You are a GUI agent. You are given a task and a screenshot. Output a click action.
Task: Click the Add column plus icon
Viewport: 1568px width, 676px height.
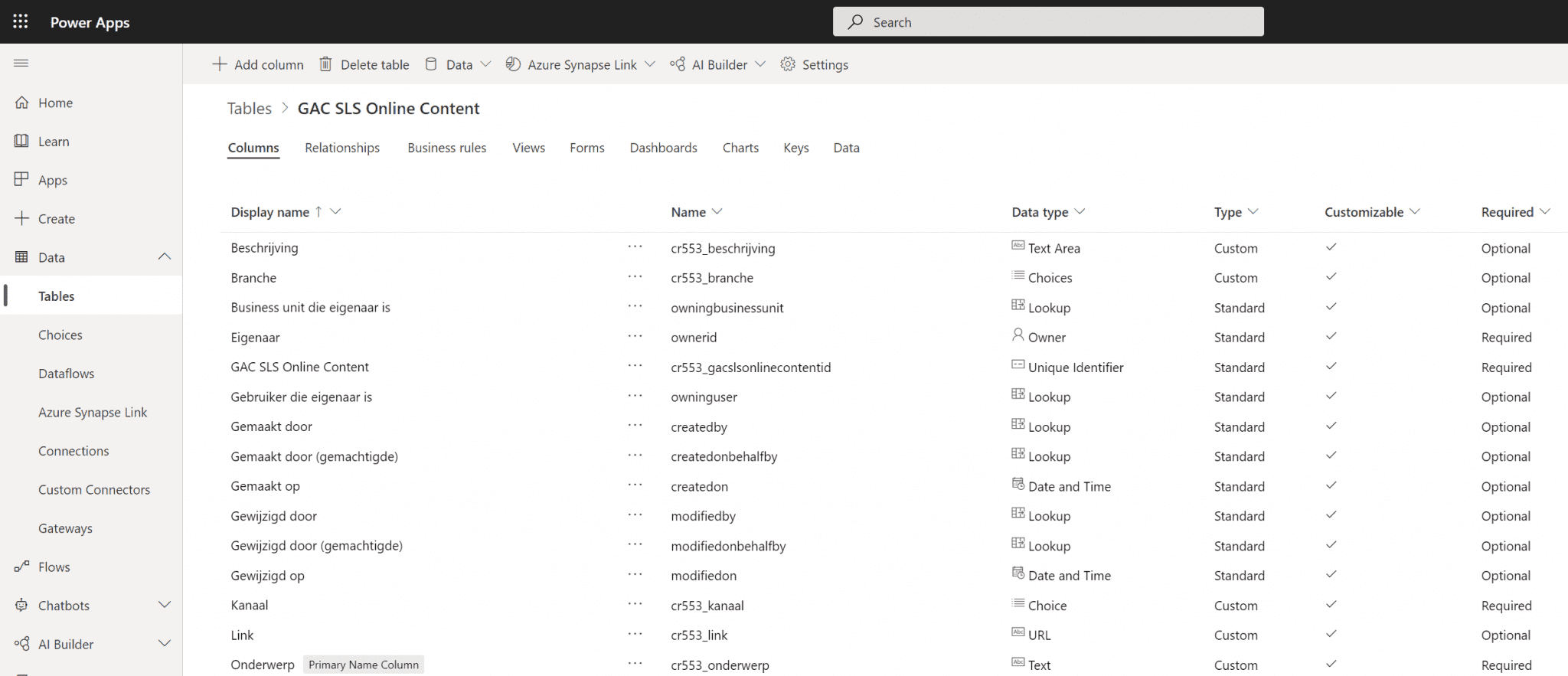click(x=220, y=64)
